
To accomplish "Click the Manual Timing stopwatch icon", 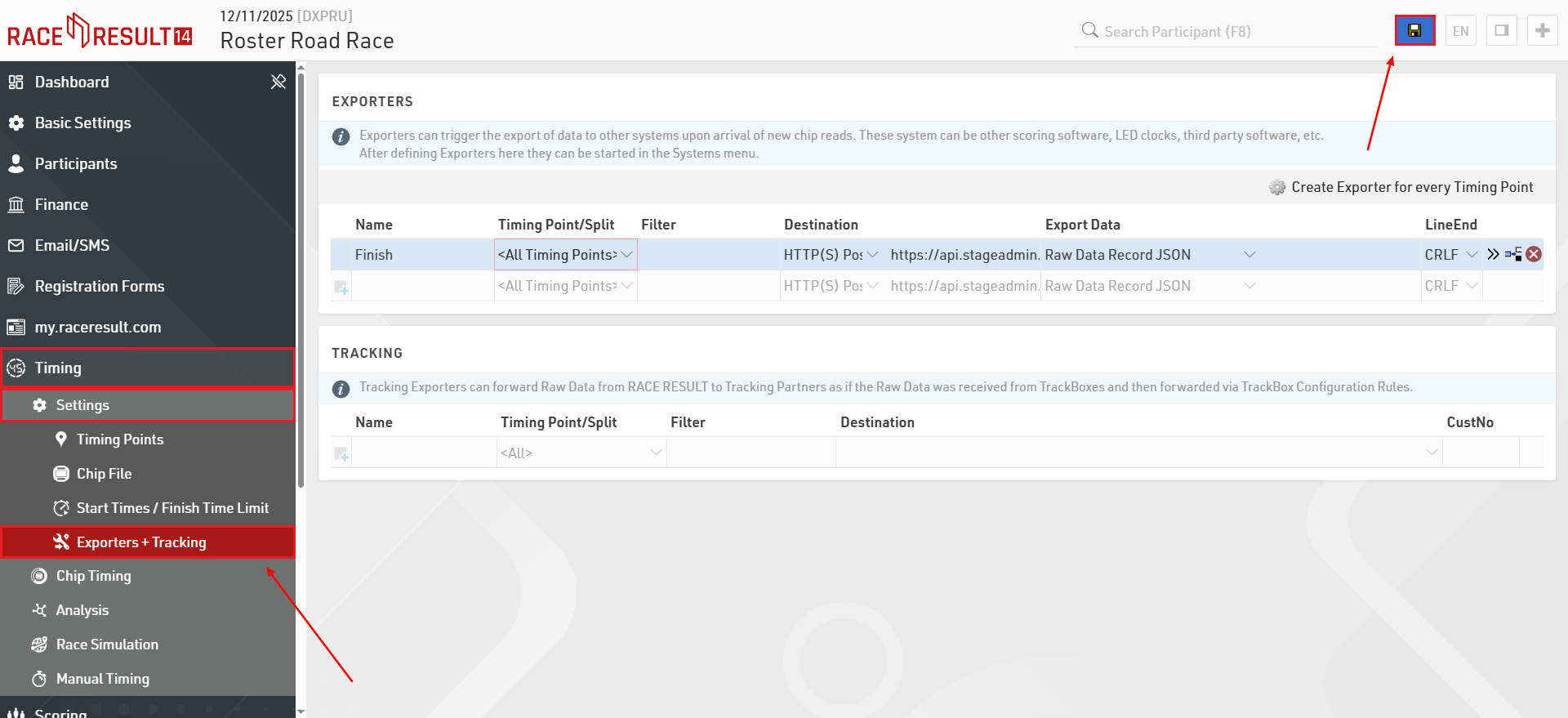I will click(x=39, y=679).
